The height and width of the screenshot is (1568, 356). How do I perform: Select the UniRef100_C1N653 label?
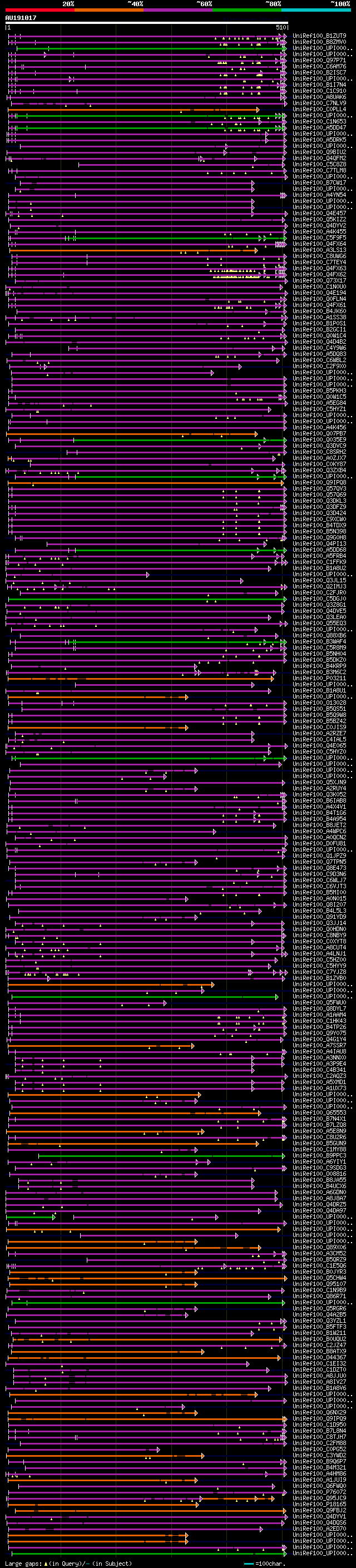pos(319,122)
